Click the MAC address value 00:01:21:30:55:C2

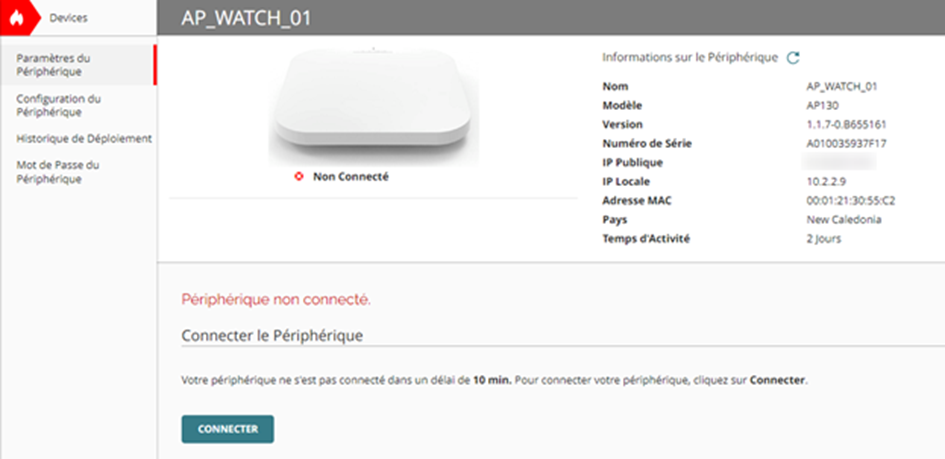[850, 201]
